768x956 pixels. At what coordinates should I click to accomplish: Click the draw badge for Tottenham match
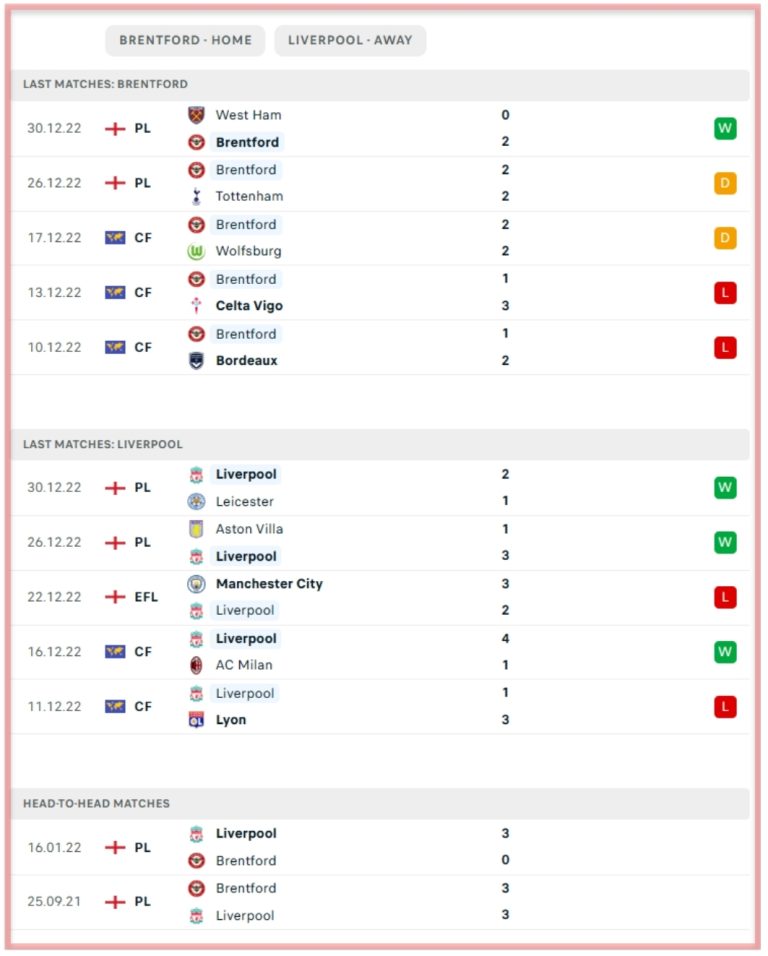[x=725, y=184]
